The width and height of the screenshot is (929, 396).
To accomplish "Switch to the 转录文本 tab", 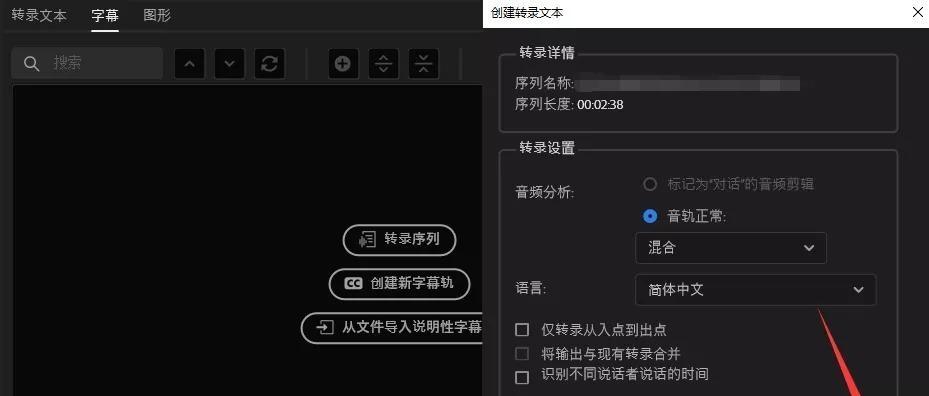I will point(39,15).
